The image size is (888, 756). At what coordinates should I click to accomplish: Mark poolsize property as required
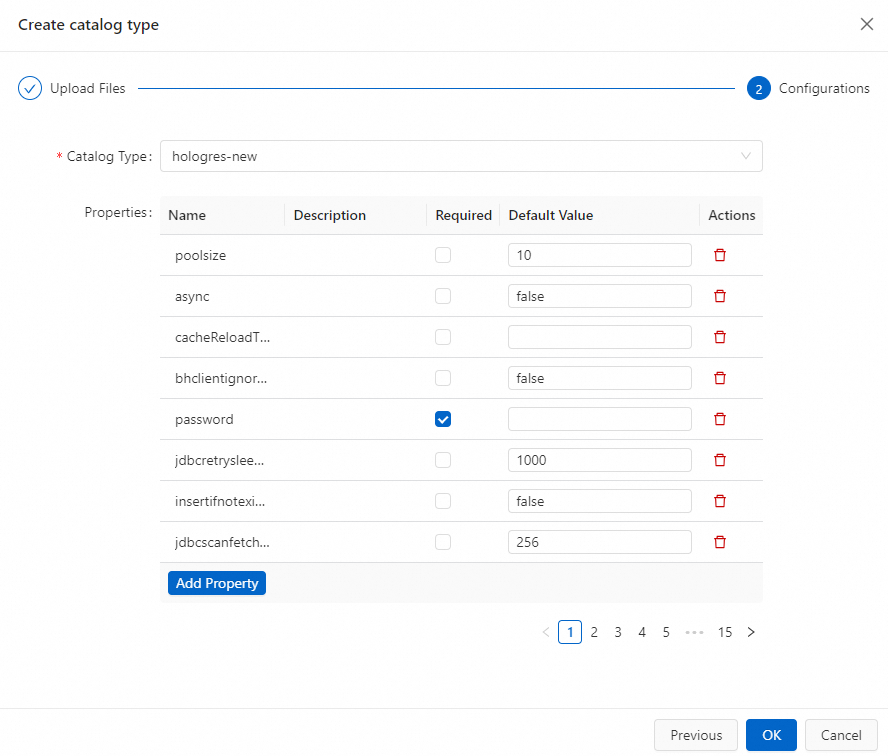(x=443, y=255)
